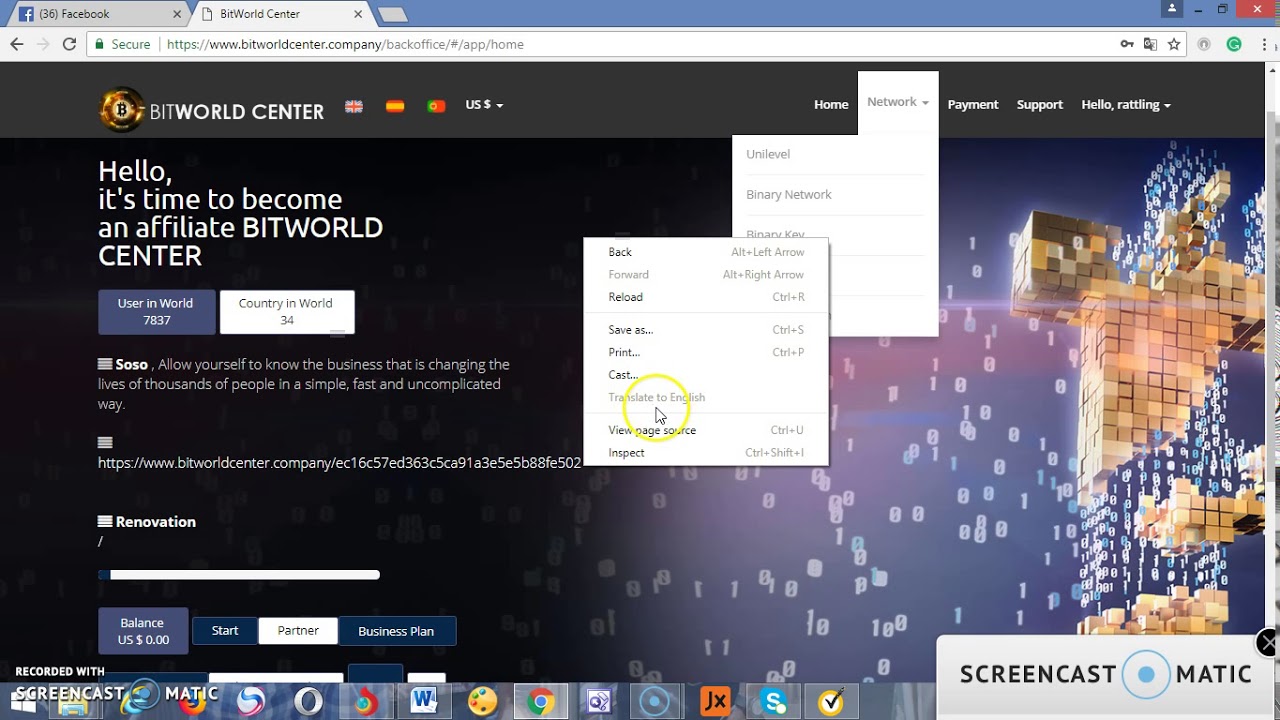1280x720 pixels.
Task: Open Google Chrome from the taskbar
Action: (540, 700)
